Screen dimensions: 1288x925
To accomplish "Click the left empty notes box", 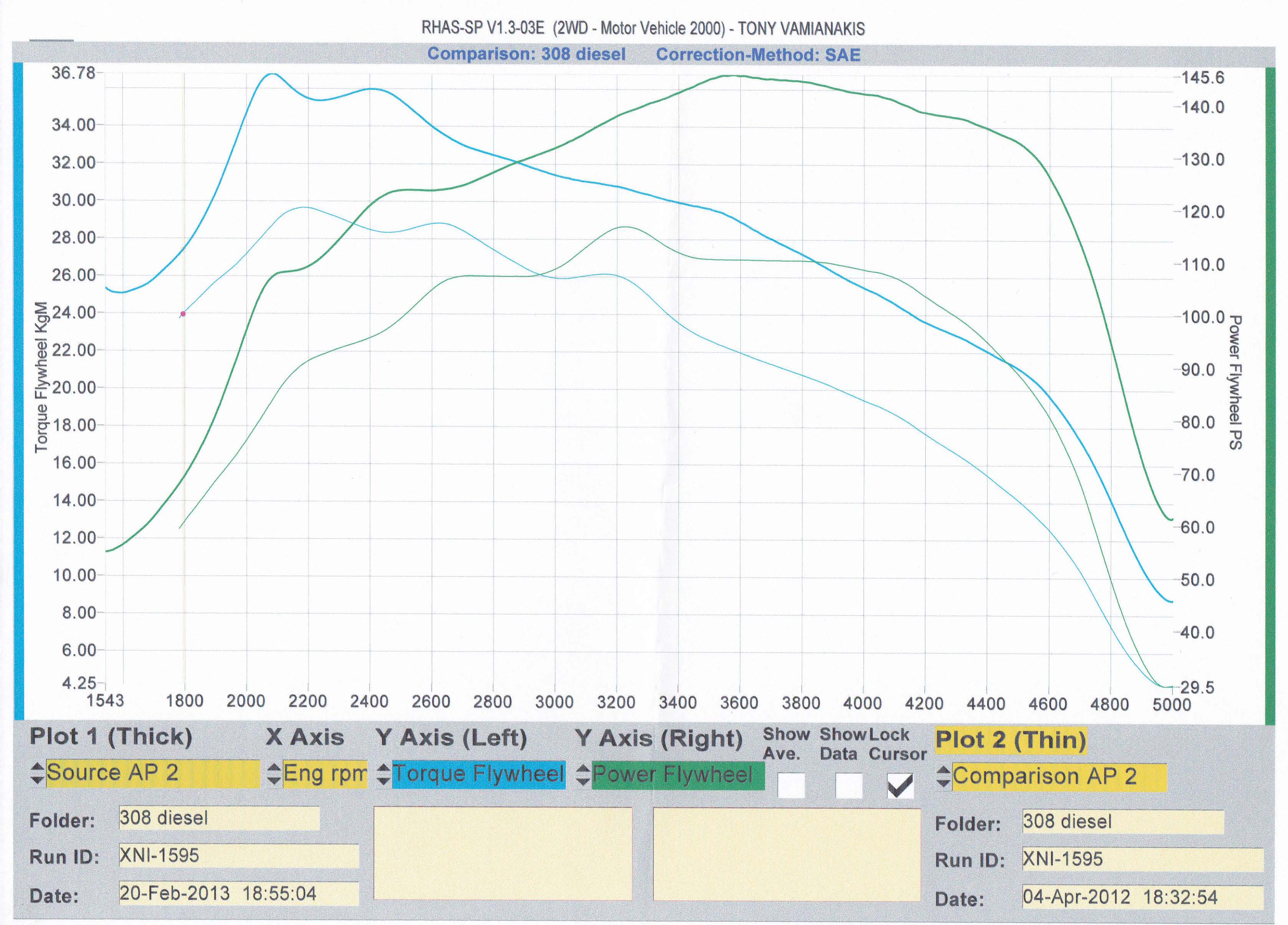I will coord(503,854).
